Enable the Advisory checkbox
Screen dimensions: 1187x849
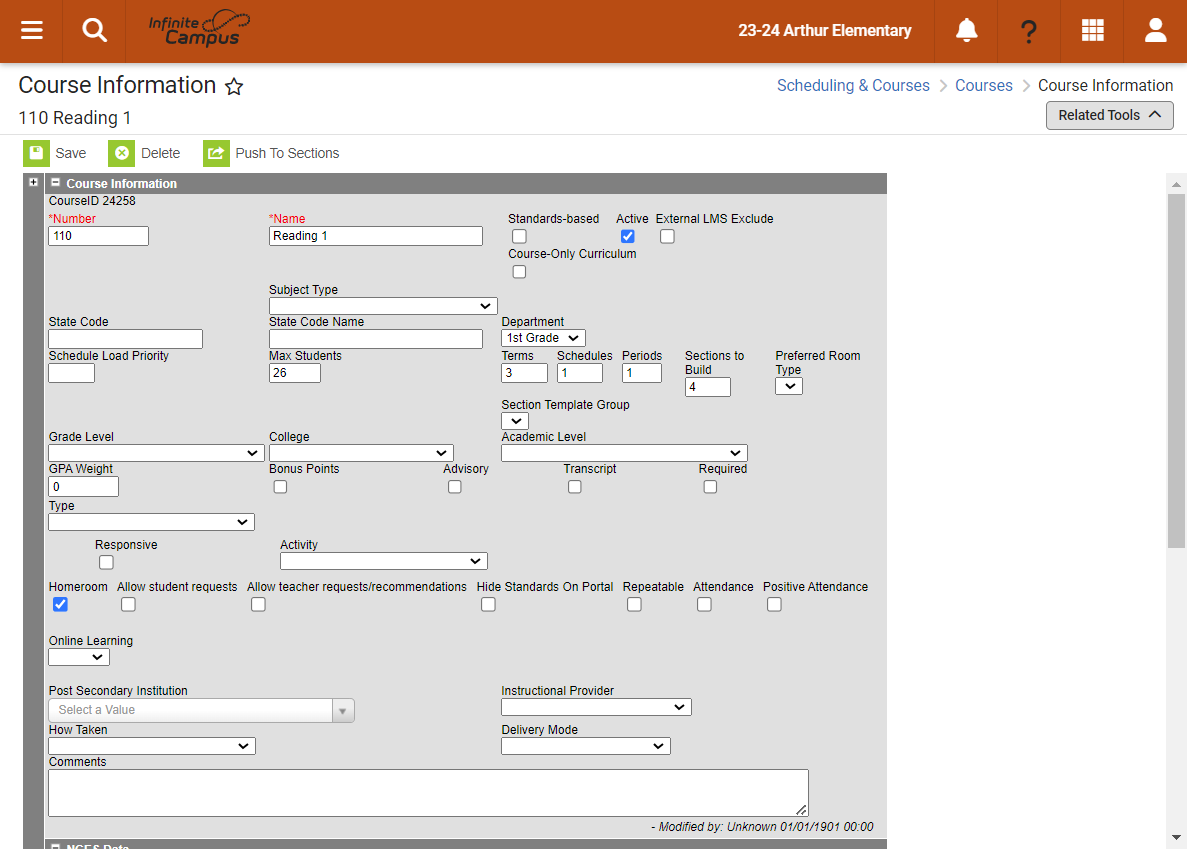pyautogui.click(x=454, y=487)
